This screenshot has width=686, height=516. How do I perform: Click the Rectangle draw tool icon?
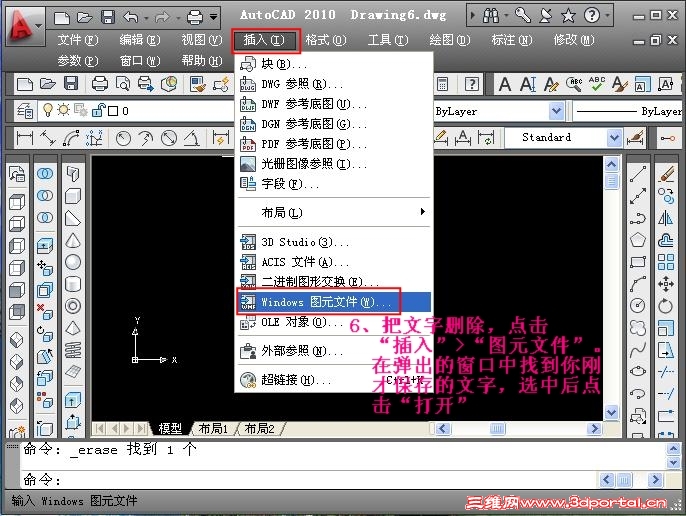point(637,262)
